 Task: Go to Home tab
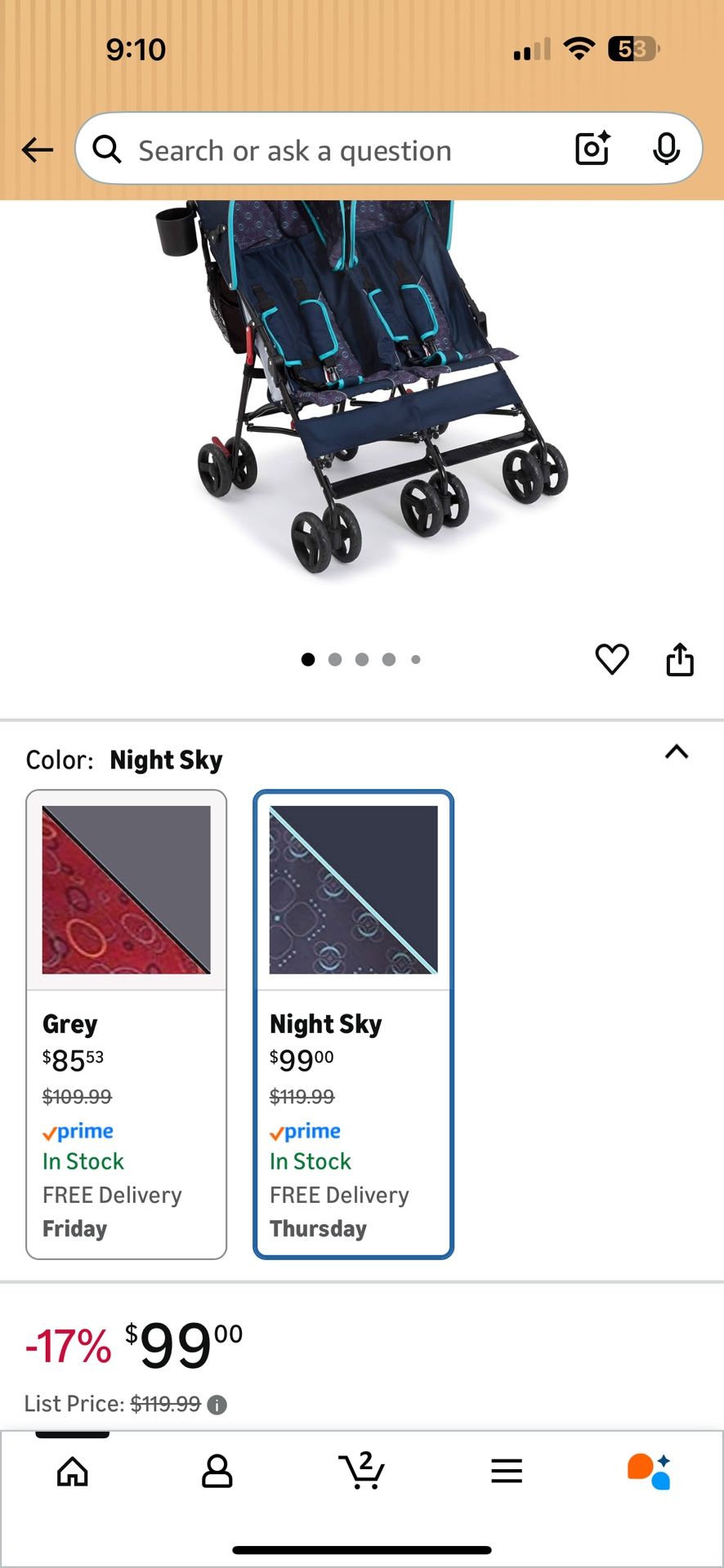point(73,1472)
